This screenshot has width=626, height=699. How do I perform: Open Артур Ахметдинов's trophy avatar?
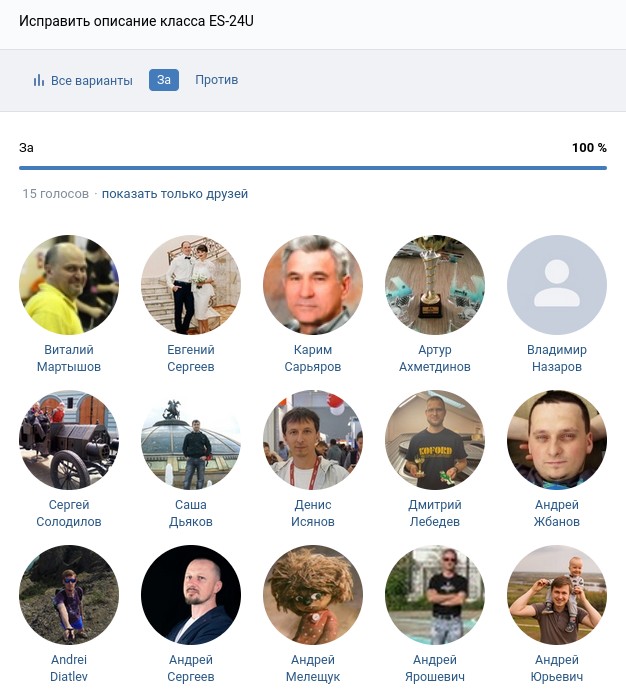pyautogui.click(x=435, y=285)
